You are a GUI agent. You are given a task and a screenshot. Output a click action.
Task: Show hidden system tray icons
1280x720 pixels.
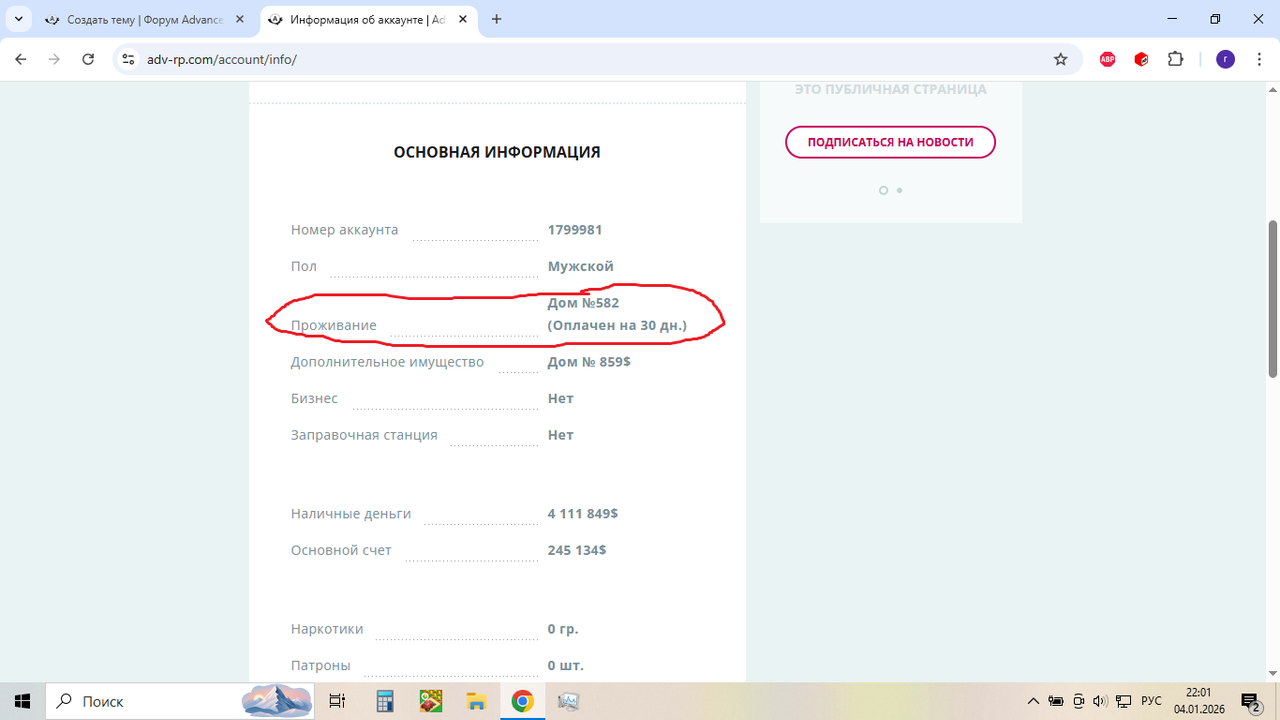click(x=1033, y=701)
